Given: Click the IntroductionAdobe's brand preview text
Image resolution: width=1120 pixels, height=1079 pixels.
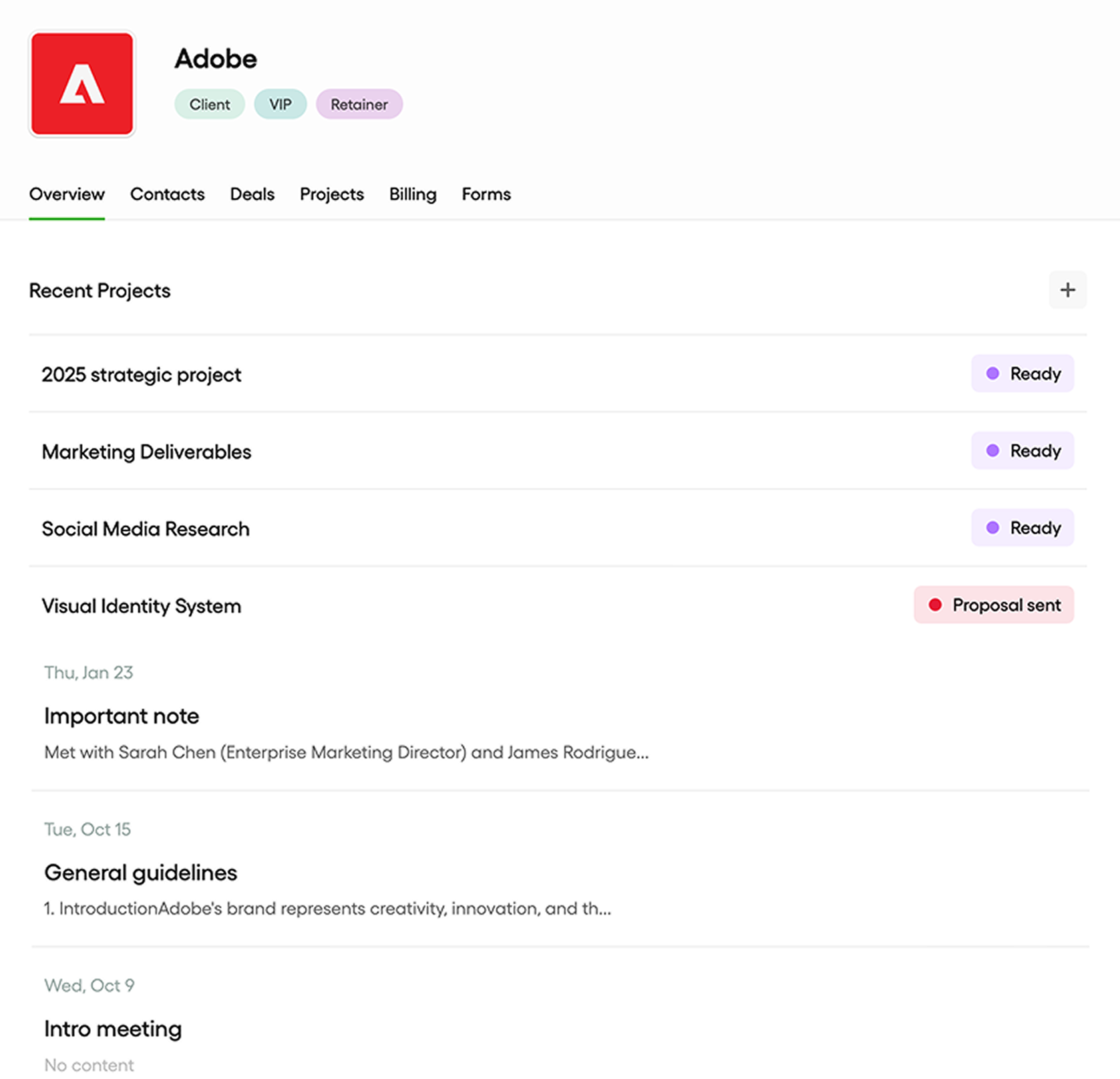Looking at the screenshot, I should (327, 909).
